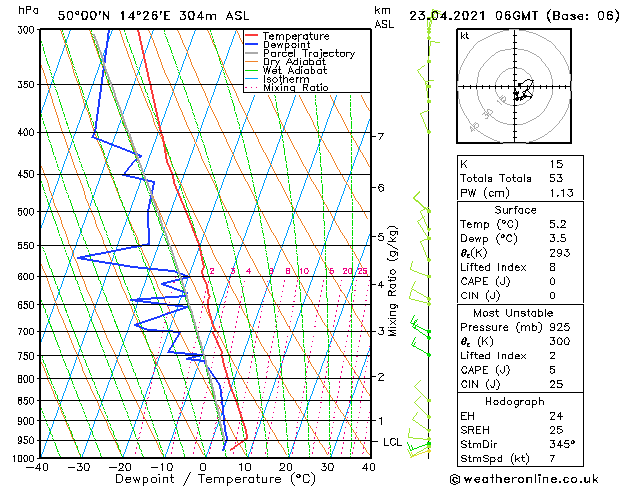Click the Most Unstable CIN value 25
Viewport: 629px width, 486px height.
(x=556, y=384)
